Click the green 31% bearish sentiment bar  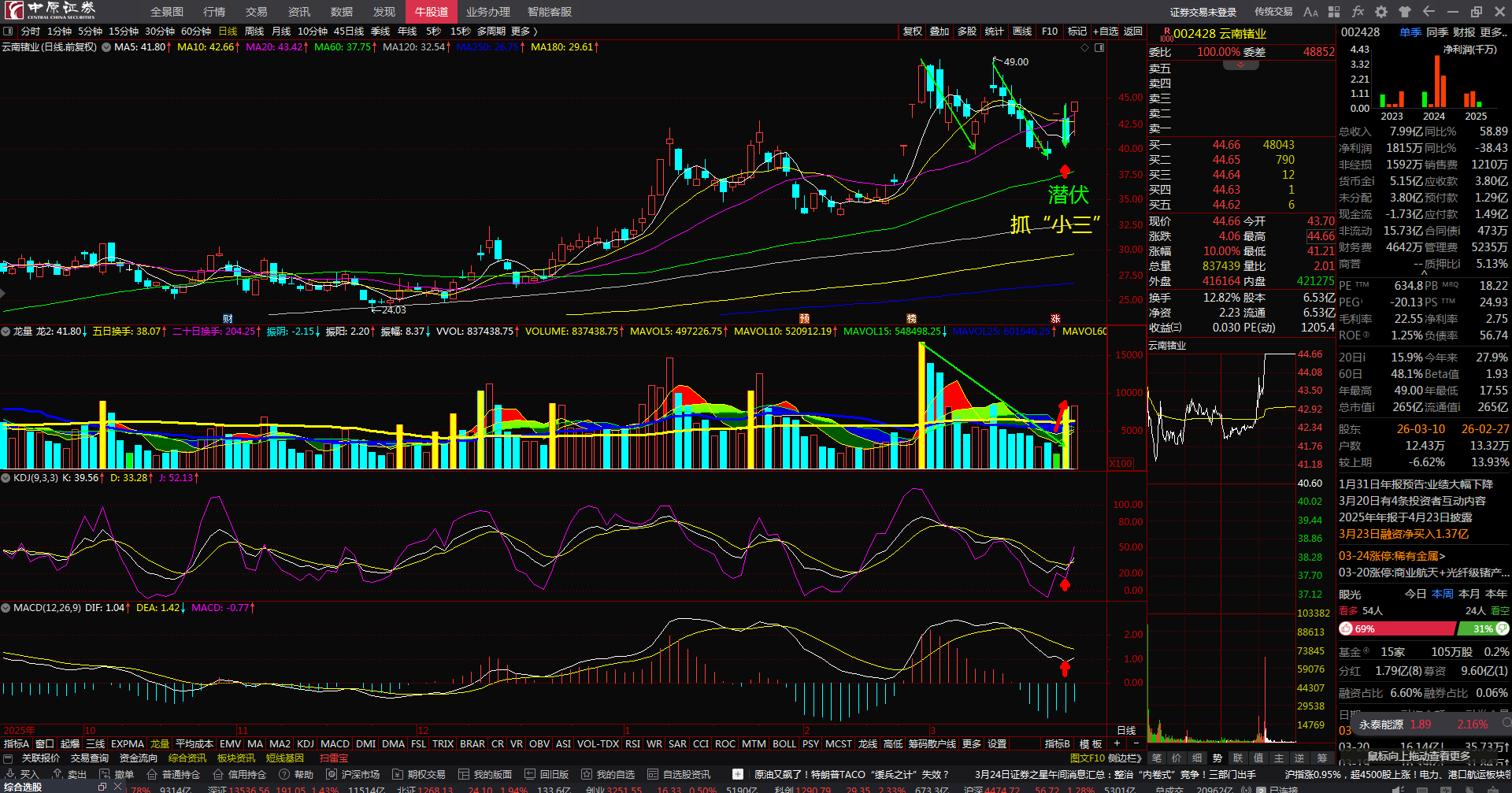[1483, 628]
